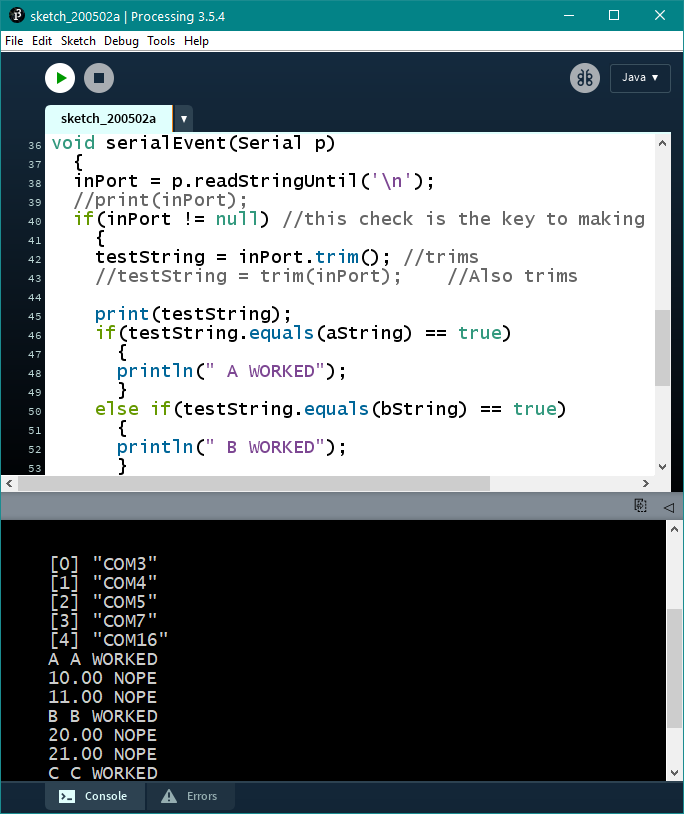This screenshot has height=814, width=684.
Task: Select the sketch_200502a tab
Action: click(x=108, y=119)
